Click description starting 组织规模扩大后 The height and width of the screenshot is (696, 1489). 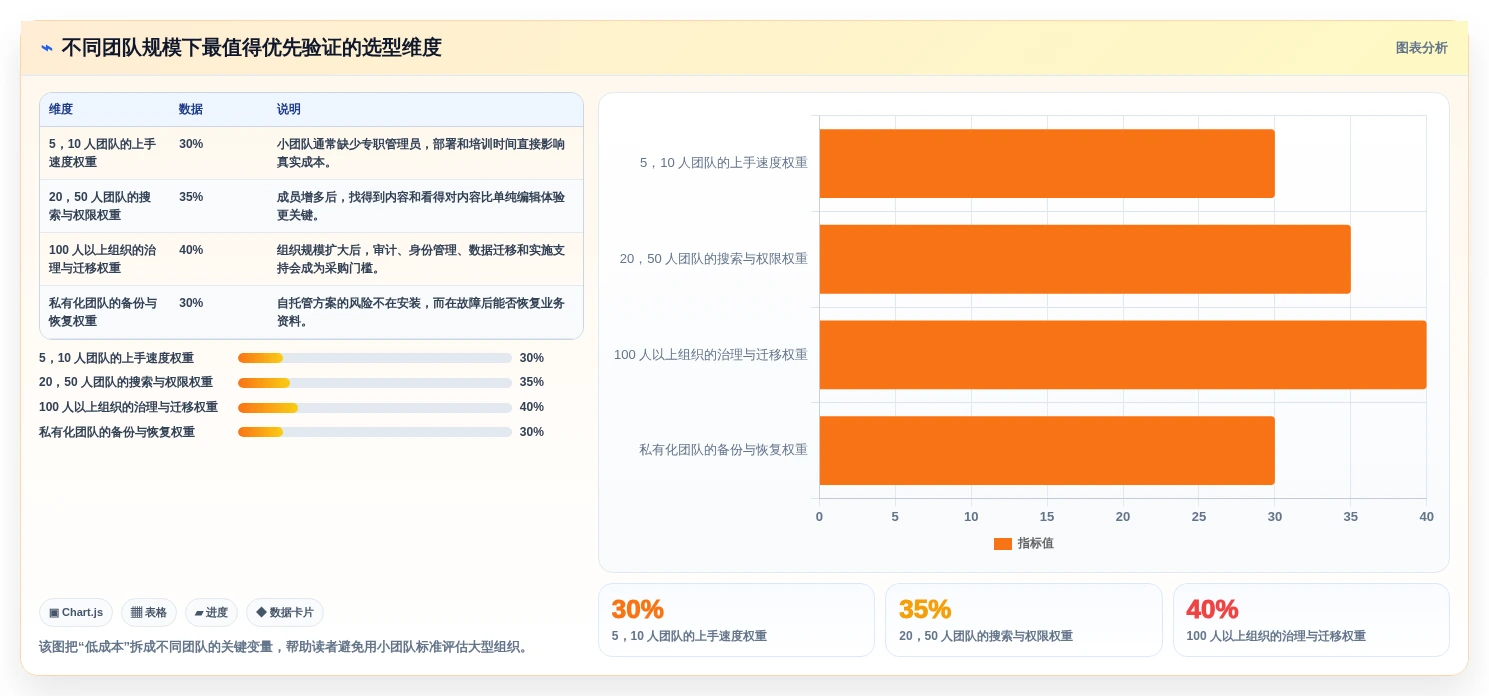[421, 259]
